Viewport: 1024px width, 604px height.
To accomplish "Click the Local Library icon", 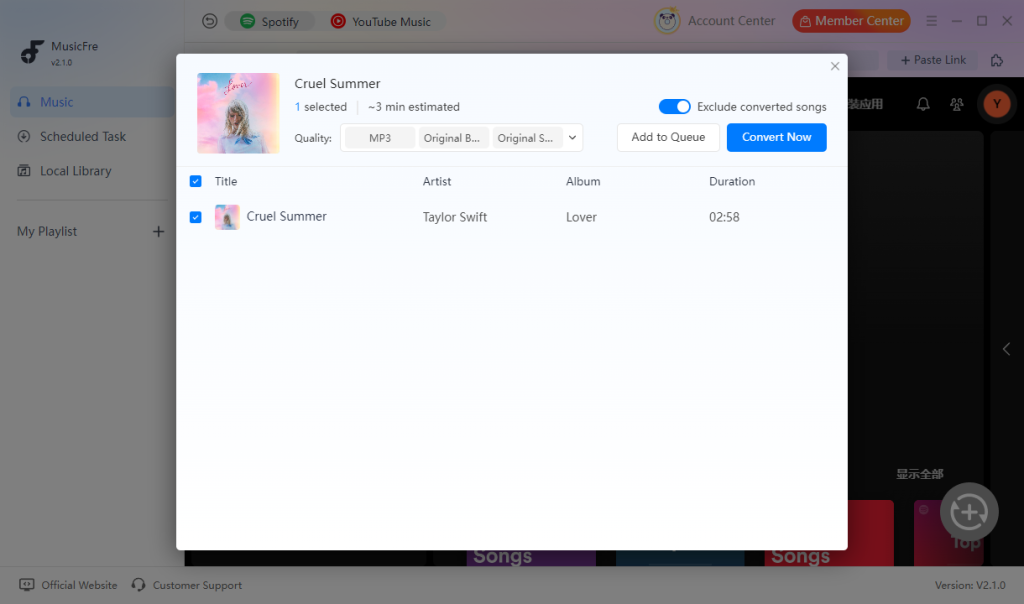I will 24,171.
